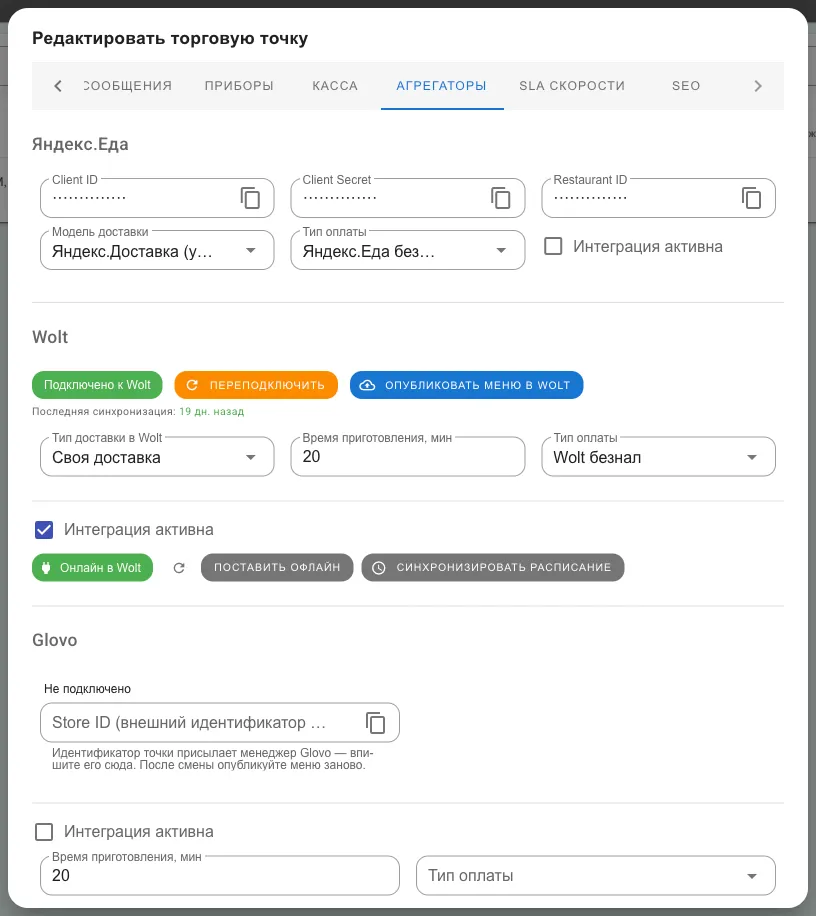The width and height of the screenshot is (816, 916).
Task: Click the Glovo 'Не подключено' status text
Action: coord(88,689)
